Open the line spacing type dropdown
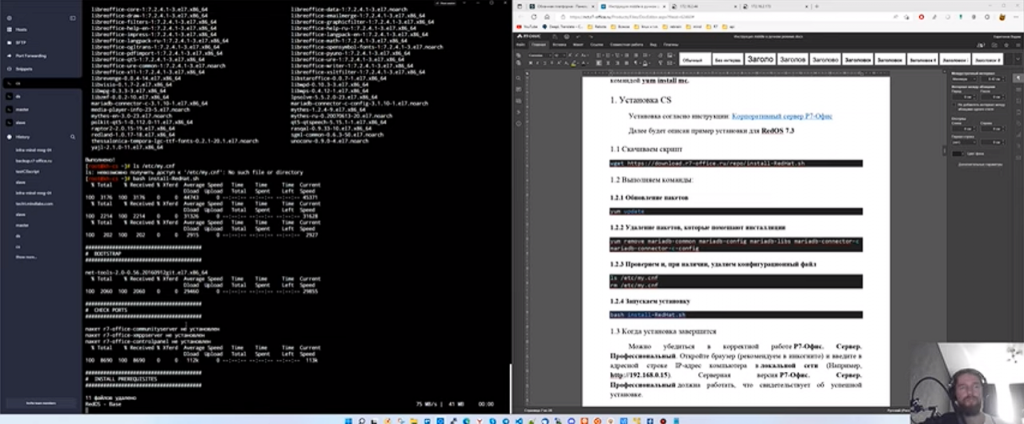Screen dimensions: 1024x424 pos(965,78)
